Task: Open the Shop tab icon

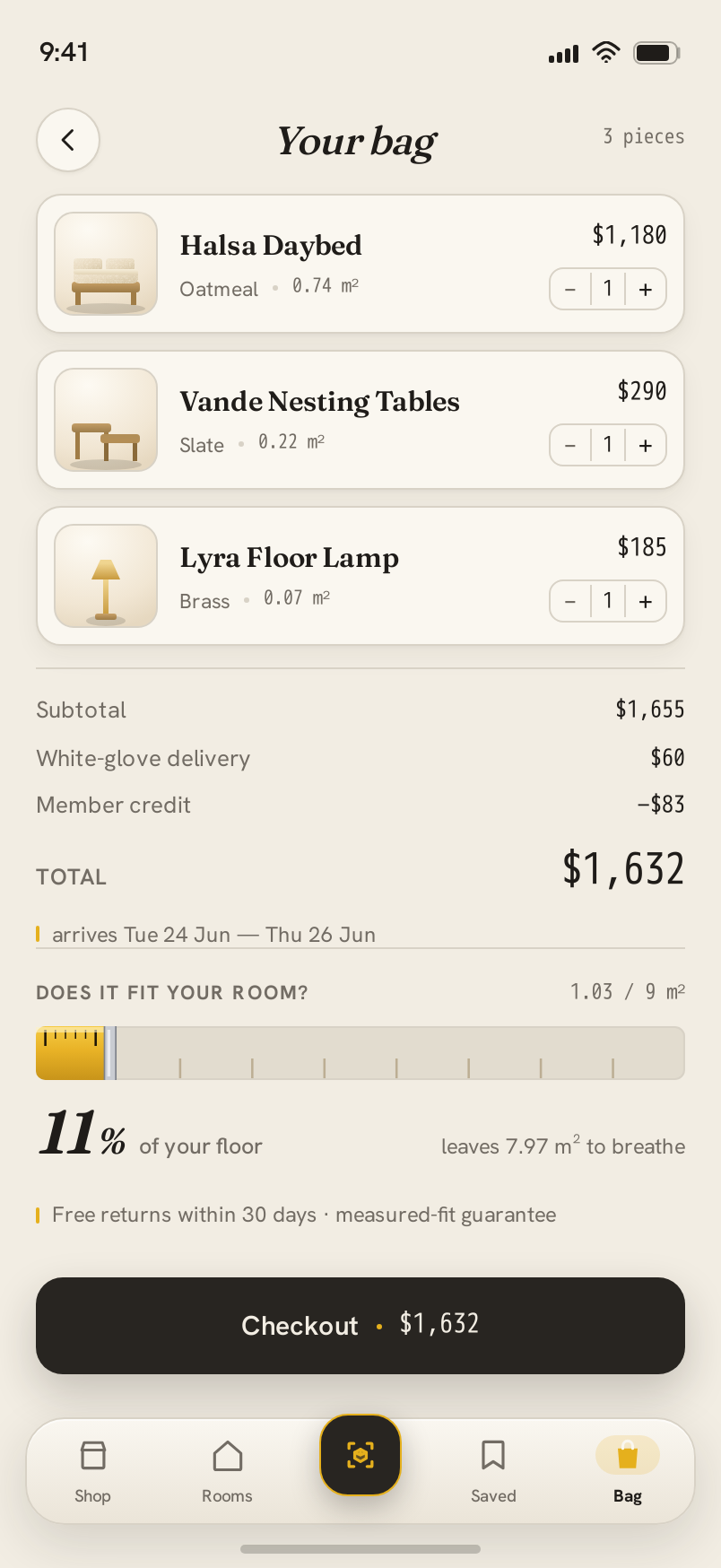Action: click(x=92, y=1455)
